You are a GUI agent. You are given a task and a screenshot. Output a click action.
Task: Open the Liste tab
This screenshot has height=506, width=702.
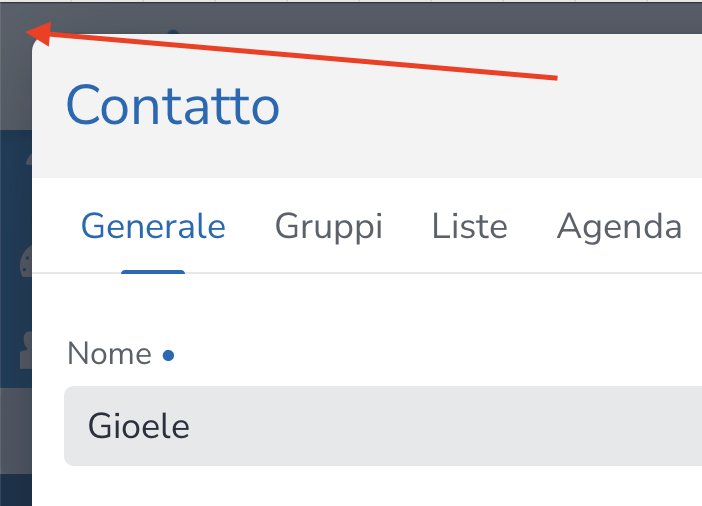click(469, 226)
